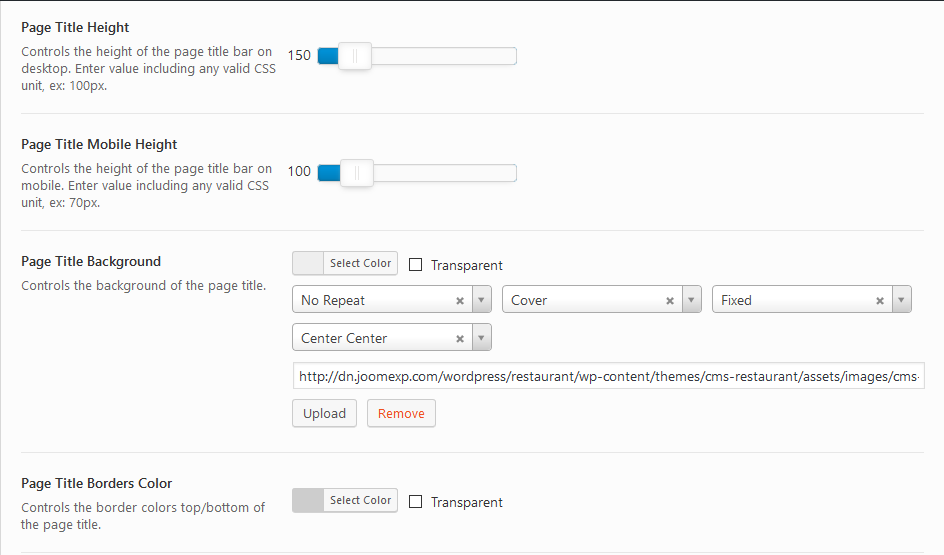This screenshot has width=944, height=555.
Task: Click the Page Title Background color swatch
Action: click(x=308, y=263)
